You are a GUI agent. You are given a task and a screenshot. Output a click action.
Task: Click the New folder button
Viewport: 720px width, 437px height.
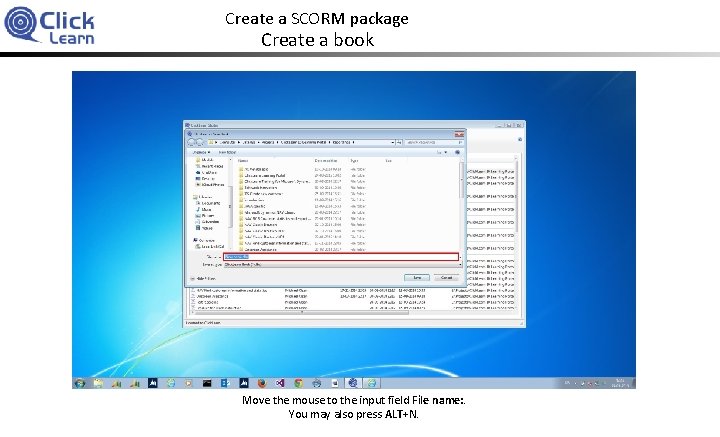click(227, 152)
